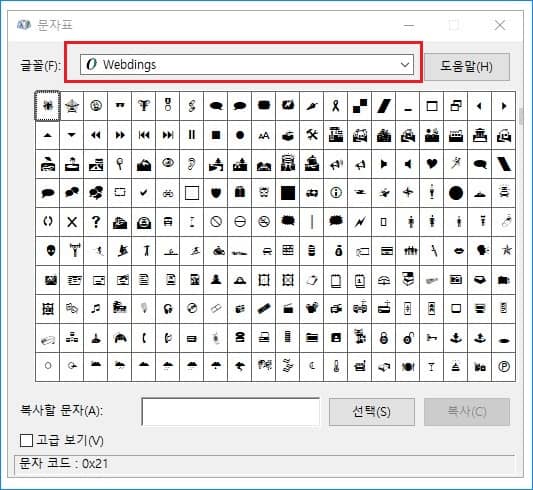Select the thermometer glyph
This screenshot has width=533, height=490.
336,367
